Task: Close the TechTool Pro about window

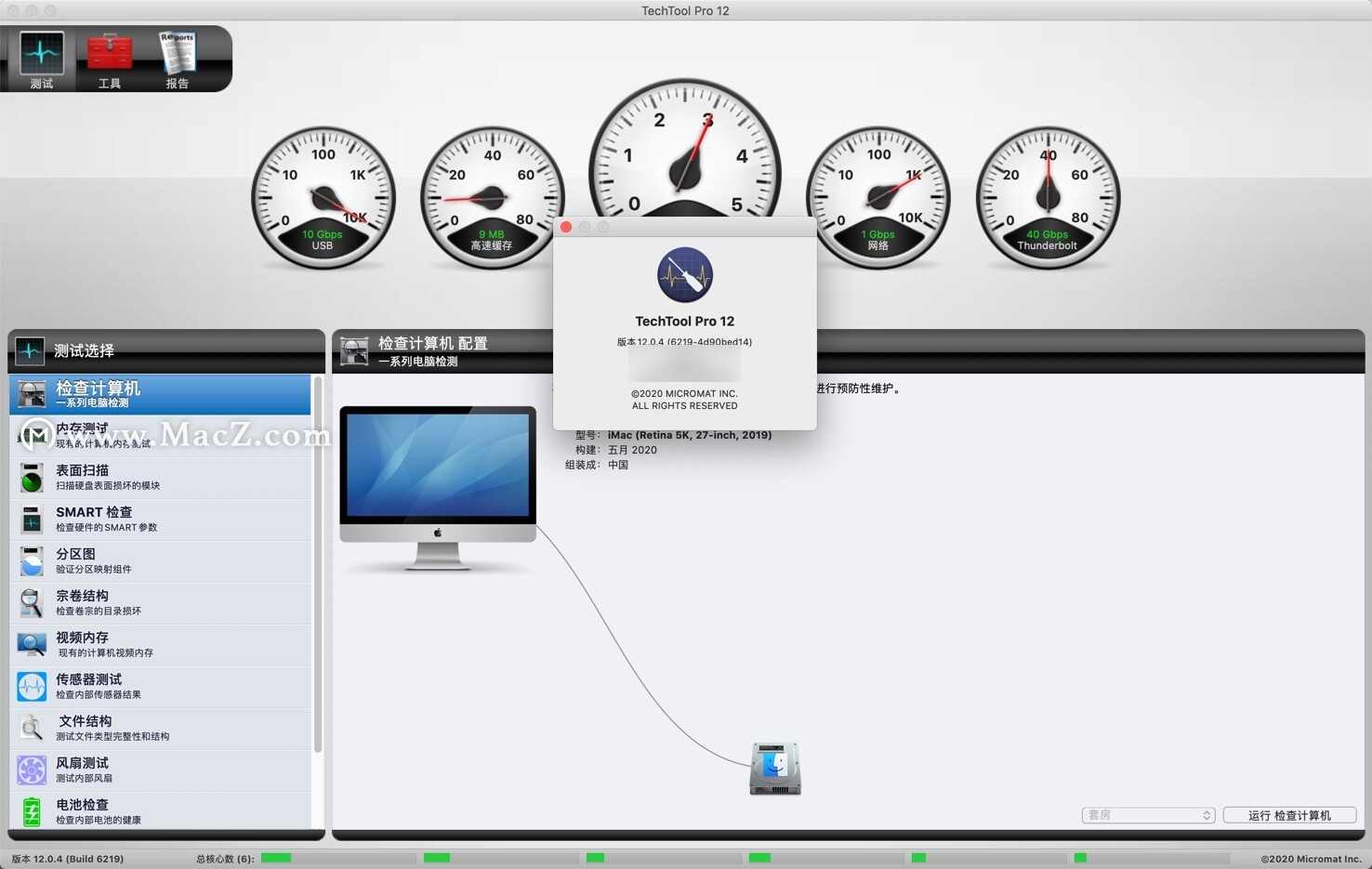Action: (566, 227)
